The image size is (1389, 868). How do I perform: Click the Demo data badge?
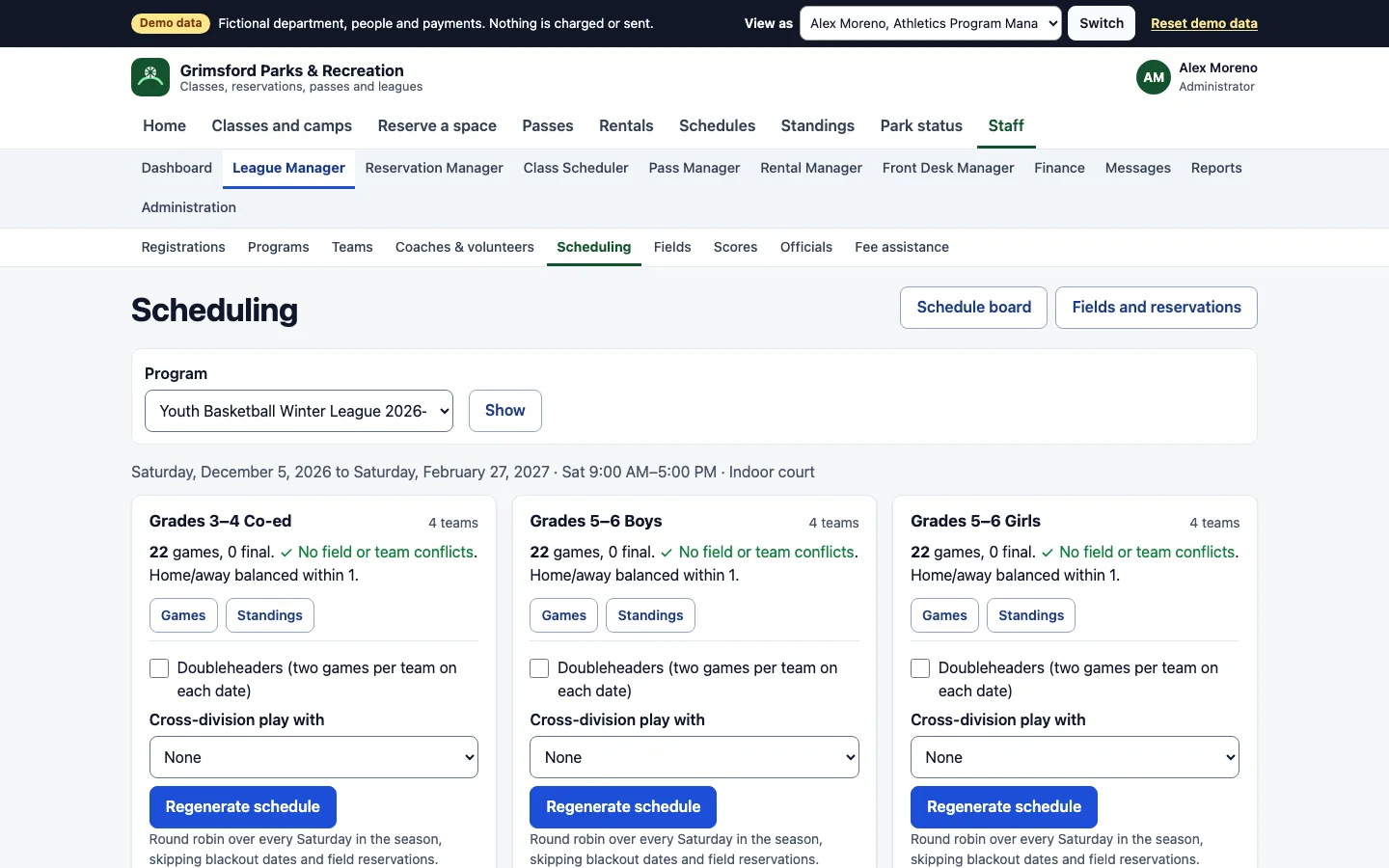171,23
